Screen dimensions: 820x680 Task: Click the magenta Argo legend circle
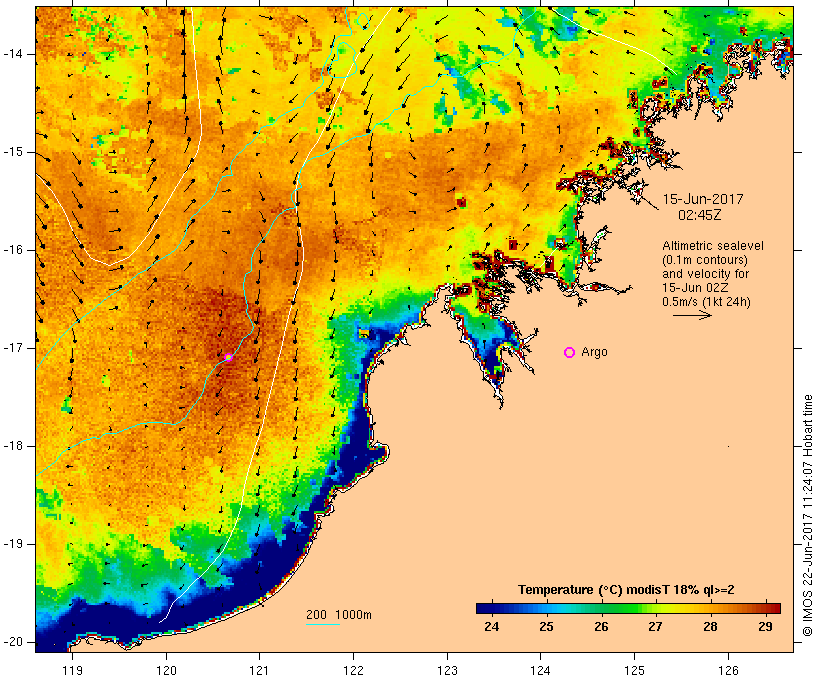pyautogui.click(x=570, y=353)
